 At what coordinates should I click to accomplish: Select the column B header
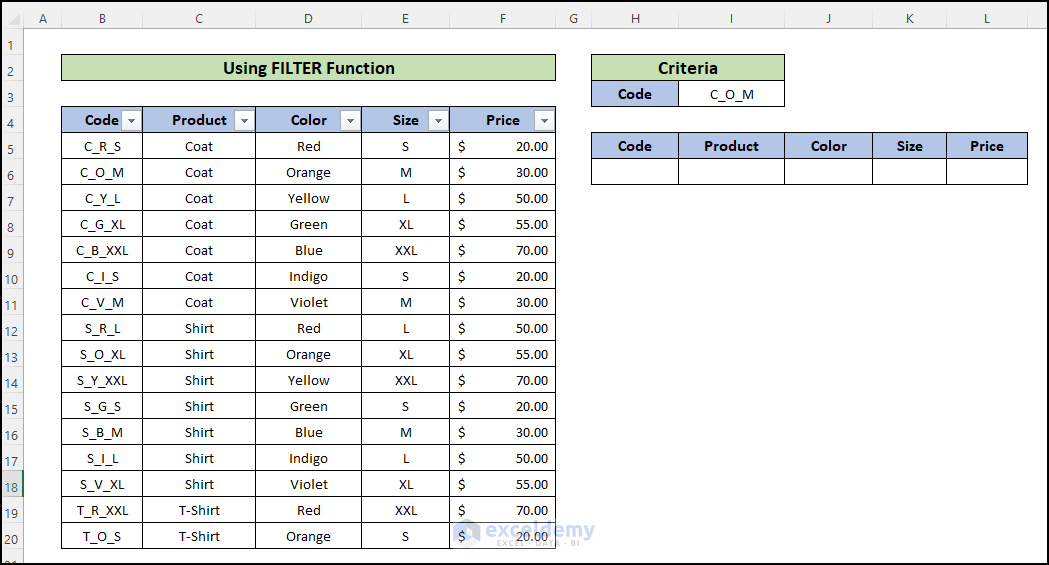102,19
